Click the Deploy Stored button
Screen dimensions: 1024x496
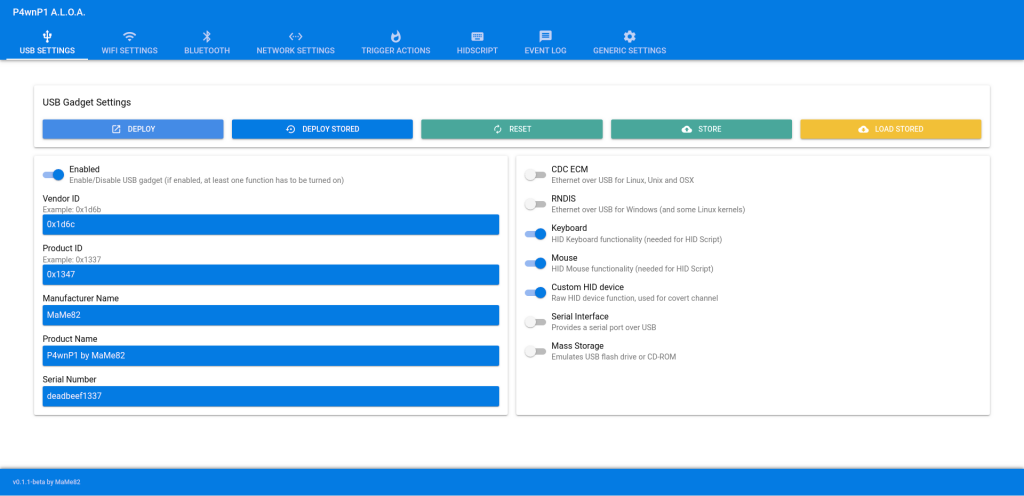point(322,129)
